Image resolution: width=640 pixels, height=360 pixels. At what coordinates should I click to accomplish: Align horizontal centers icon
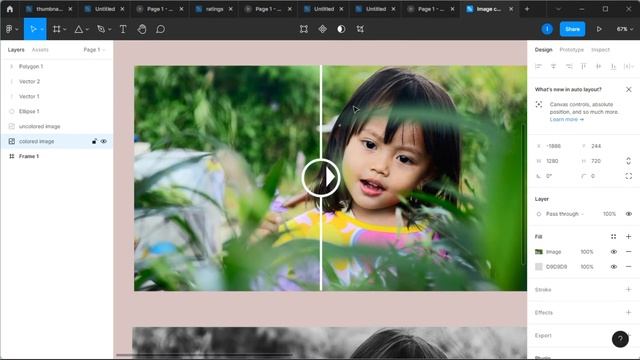553,66
